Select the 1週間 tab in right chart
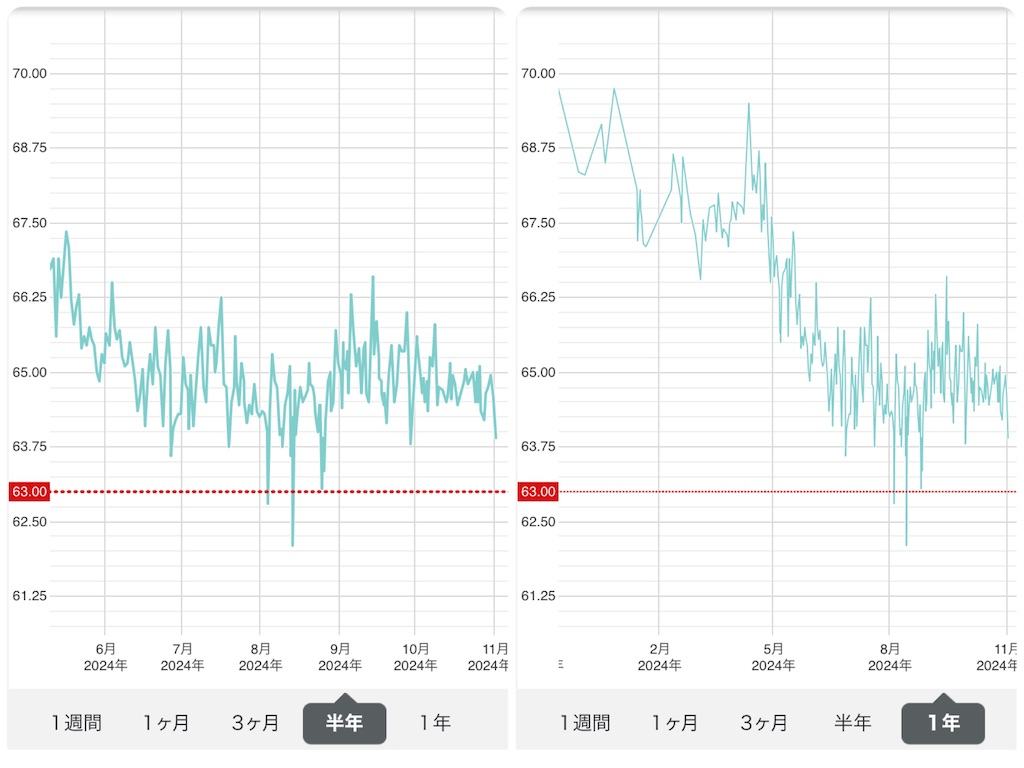The image size is (1024, 768). (x=585, y=723)
